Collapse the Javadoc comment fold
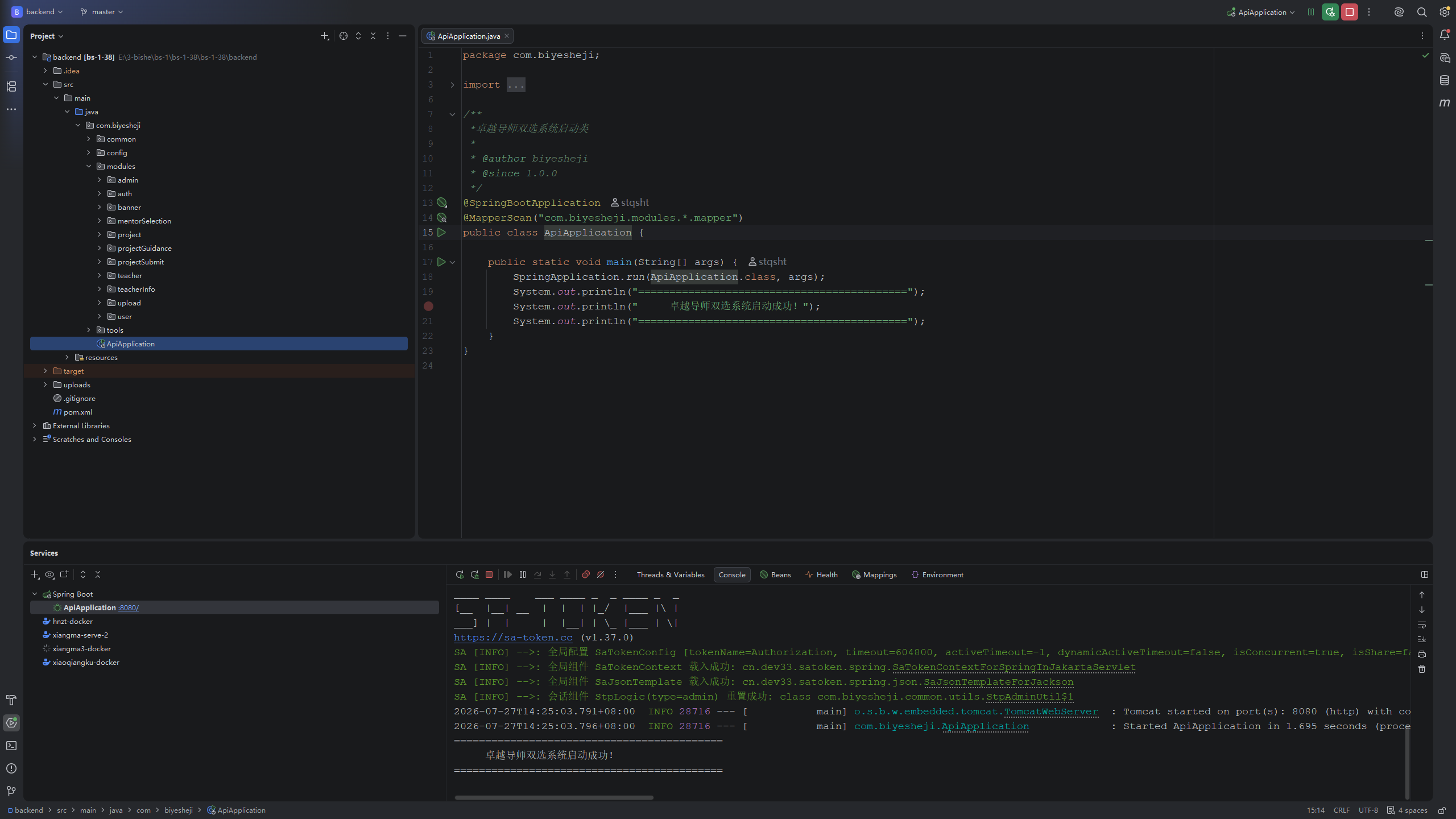Screen dimensions: 1456x819 453,114
